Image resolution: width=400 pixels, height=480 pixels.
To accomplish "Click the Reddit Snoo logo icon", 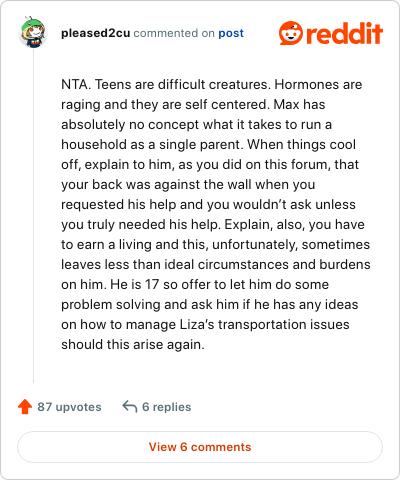I will coord(291,33).
